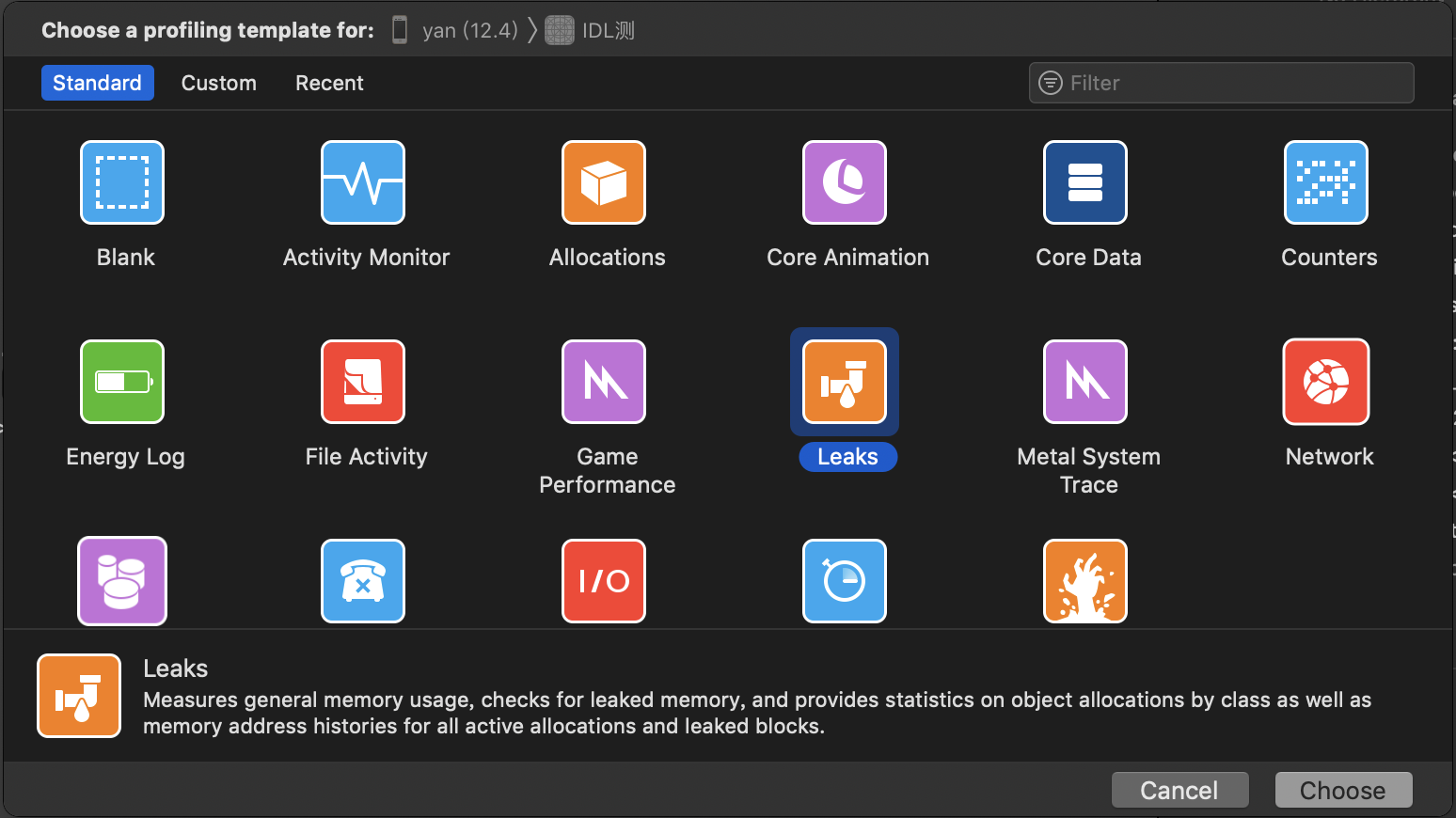Viewport: 1456px width, 818px height.
Task: Switch to the Recent tab
Action: tap(329, 83)
